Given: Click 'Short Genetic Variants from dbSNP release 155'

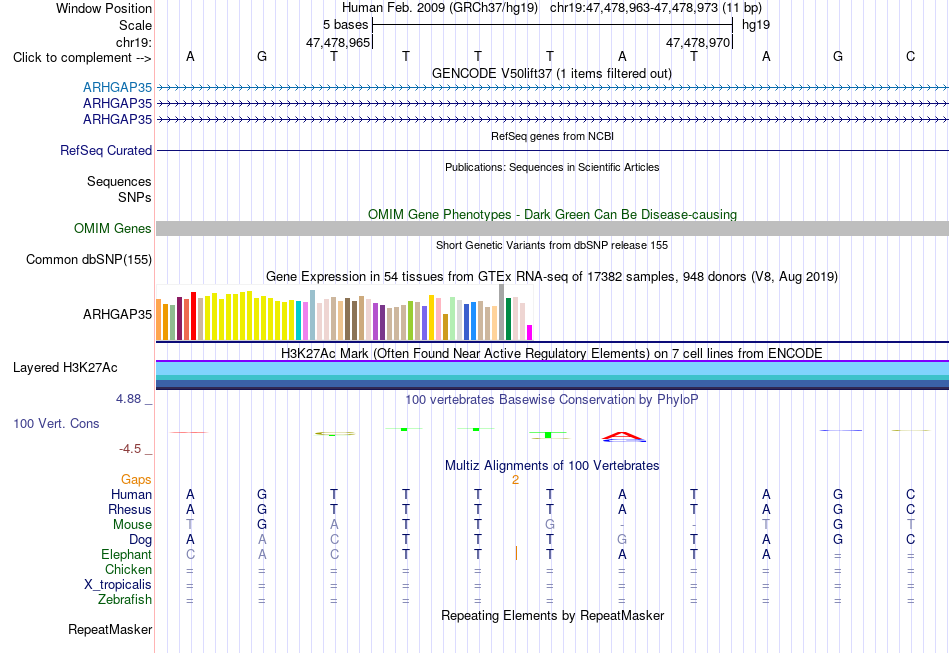Looking at the screenshot, I should pos(552,245).
